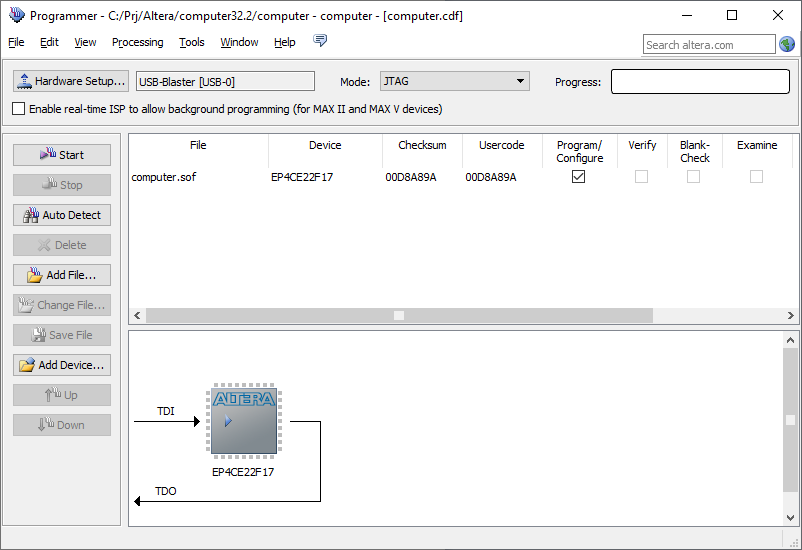Image resolution: width=802 pixels, height=550 pixels.
Task: Click the File column header
Action: pyautogui.click(x=198, y=145)
